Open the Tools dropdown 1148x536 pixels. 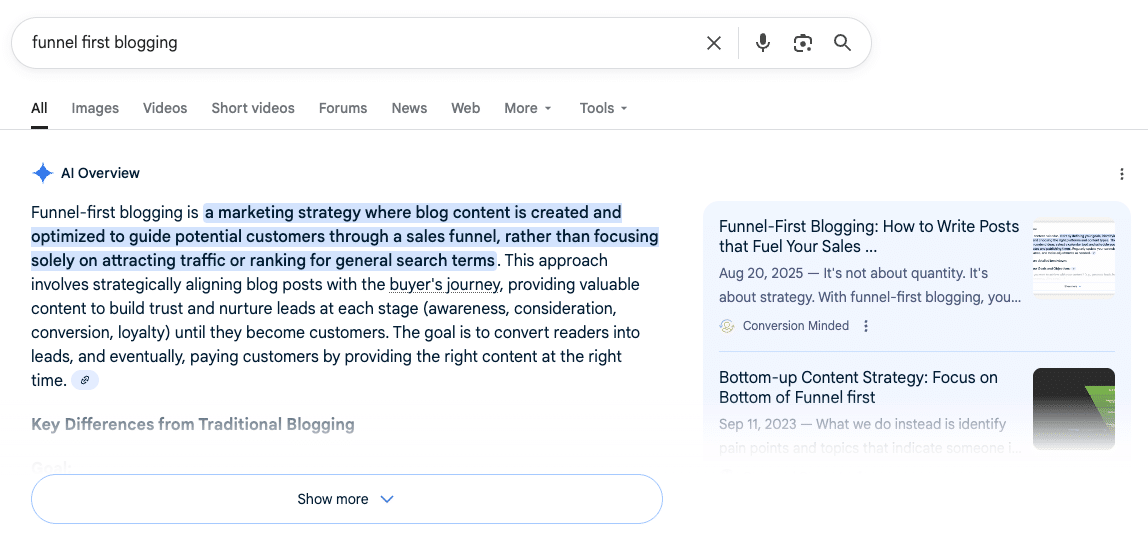coord(603,108)
